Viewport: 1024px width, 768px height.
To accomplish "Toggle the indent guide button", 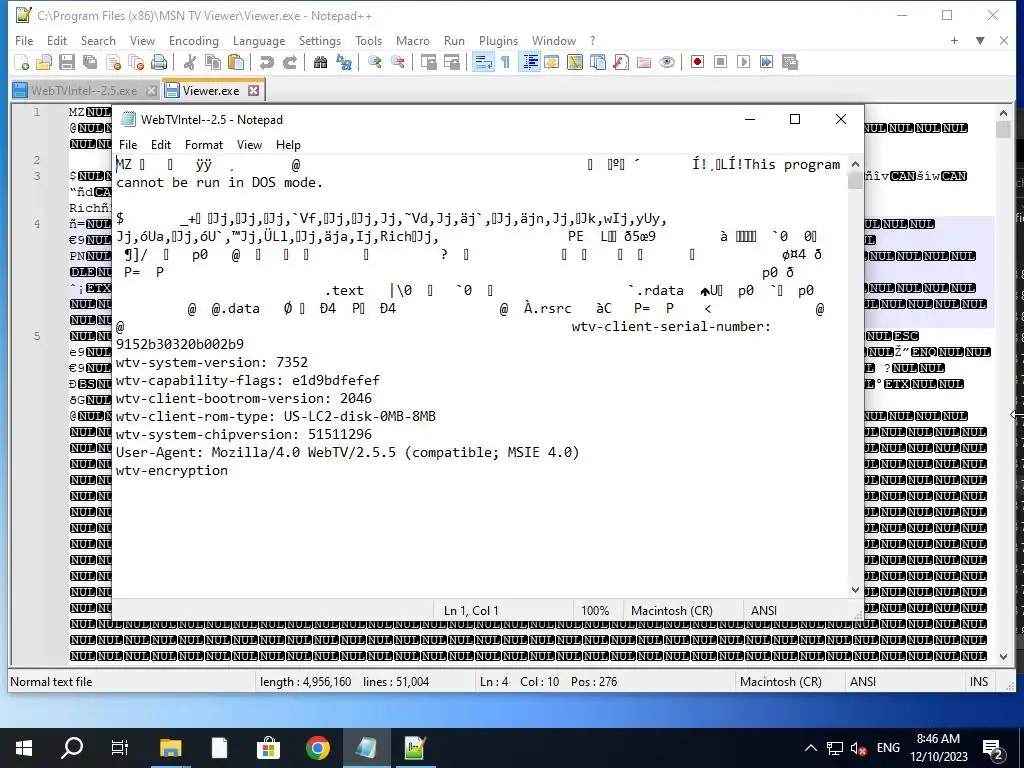I will [x=530, y=62].
